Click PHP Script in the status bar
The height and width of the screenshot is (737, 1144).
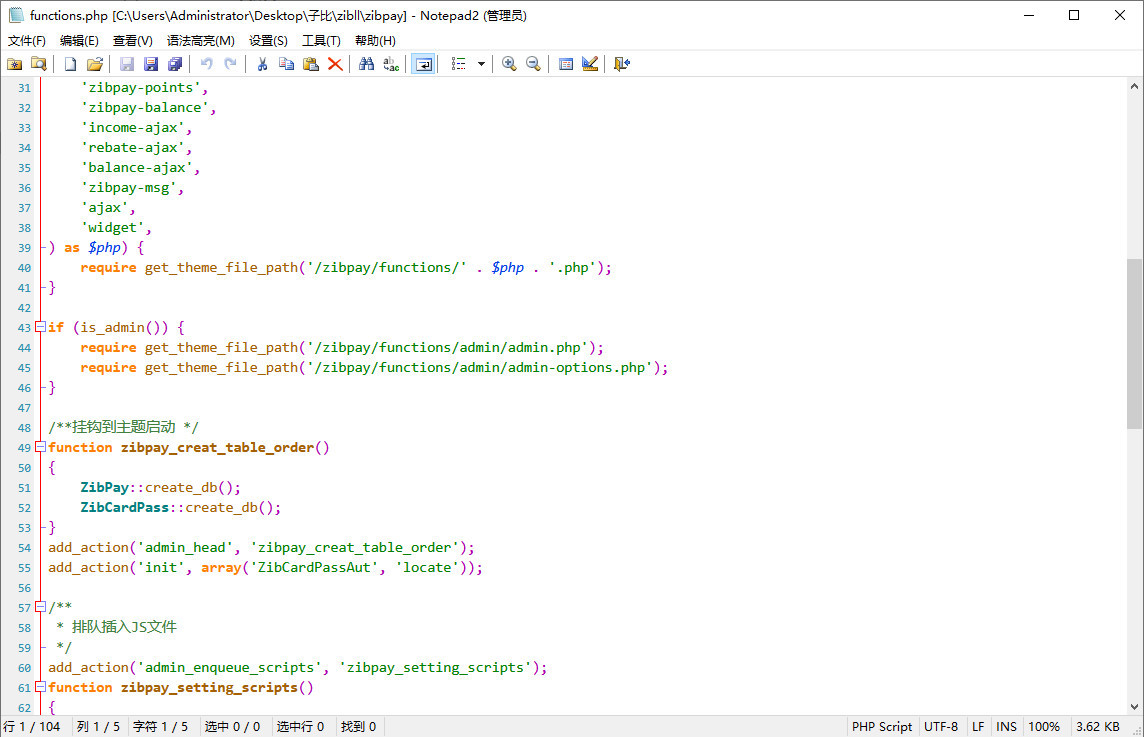pyautogui.click(x=881, y=727)
